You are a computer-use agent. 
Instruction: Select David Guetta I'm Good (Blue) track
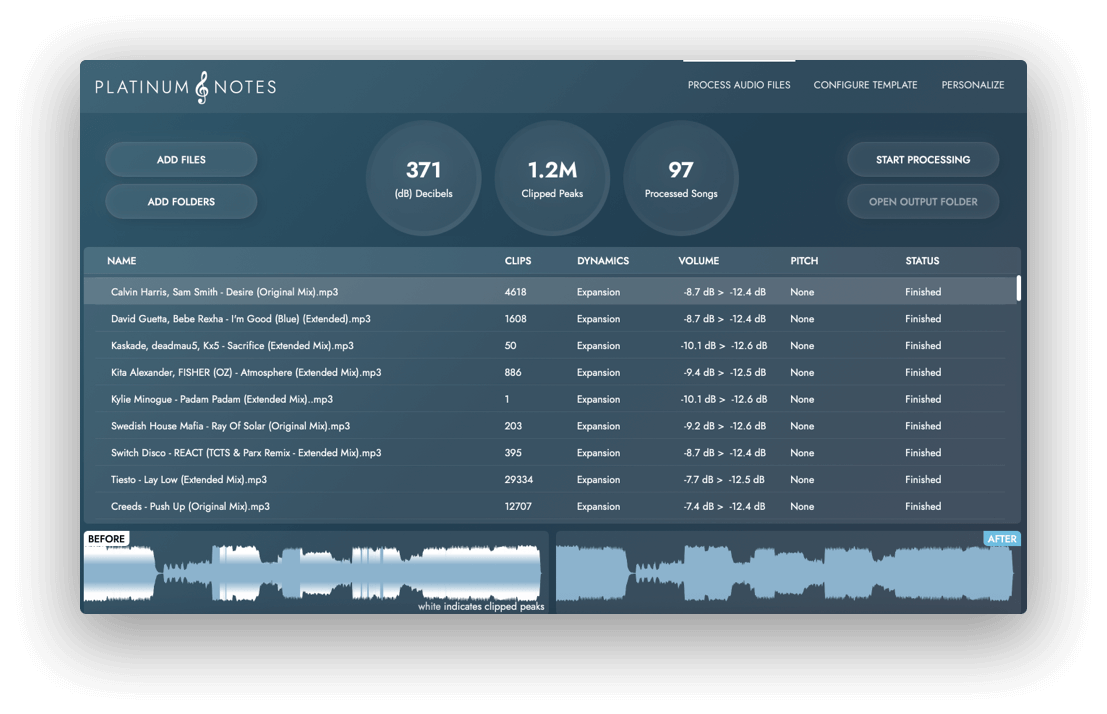click(x=550, y=319)
